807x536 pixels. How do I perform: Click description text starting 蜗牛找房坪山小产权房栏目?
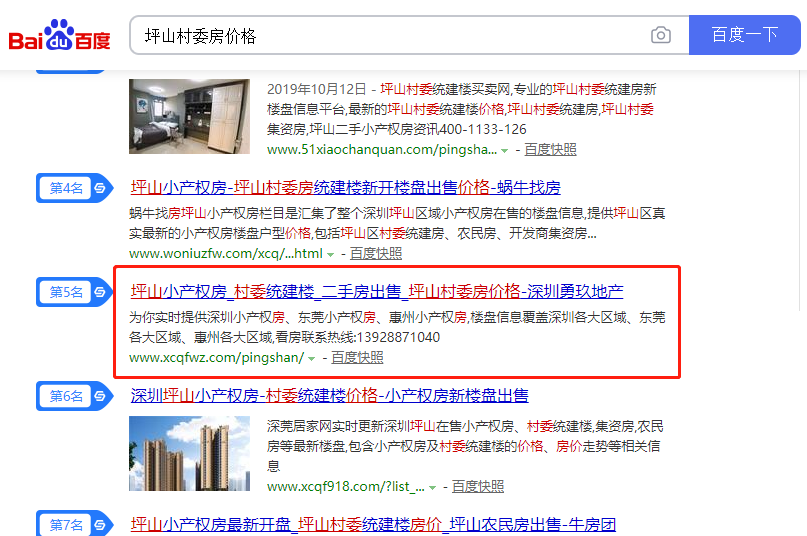pos(397,223)
